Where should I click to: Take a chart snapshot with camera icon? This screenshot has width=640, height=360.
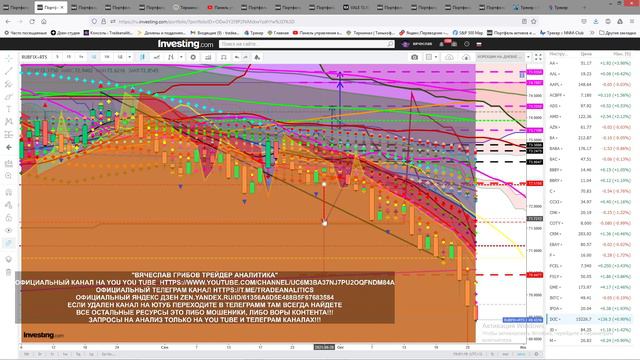pos(414,57)
